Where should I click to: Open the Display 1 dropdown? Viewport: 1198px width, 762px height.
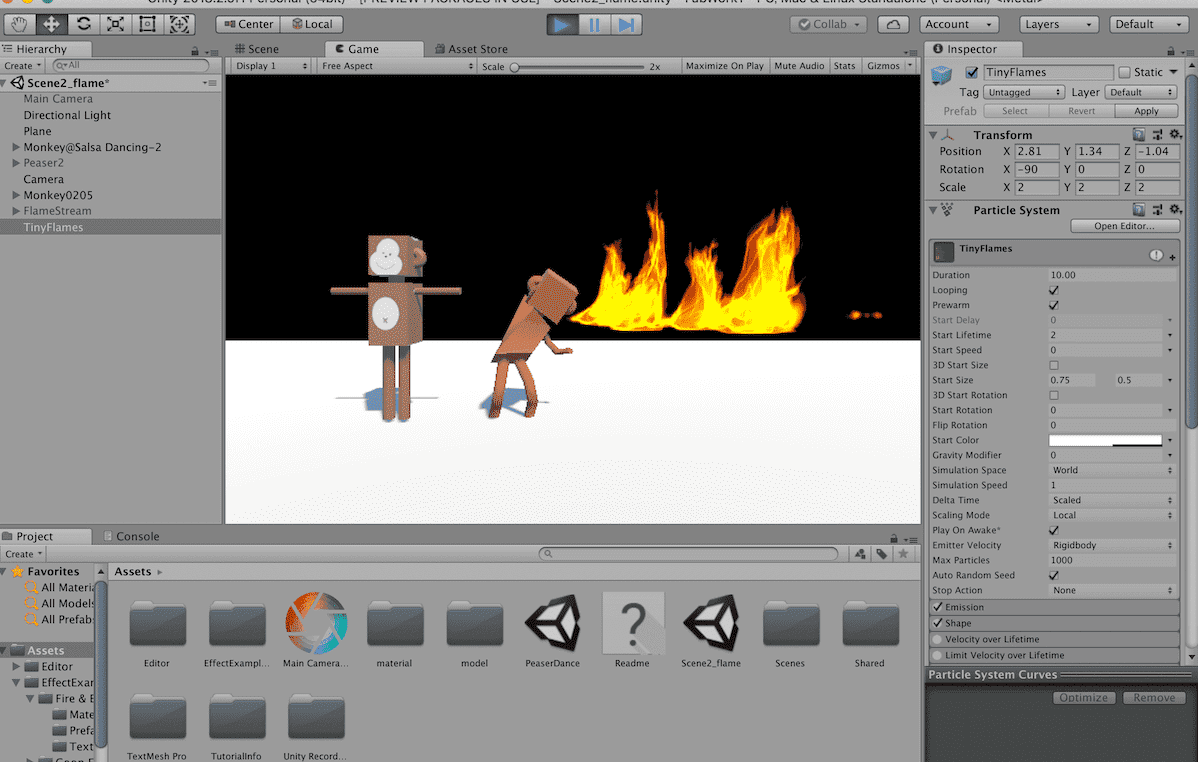[270, 66]
